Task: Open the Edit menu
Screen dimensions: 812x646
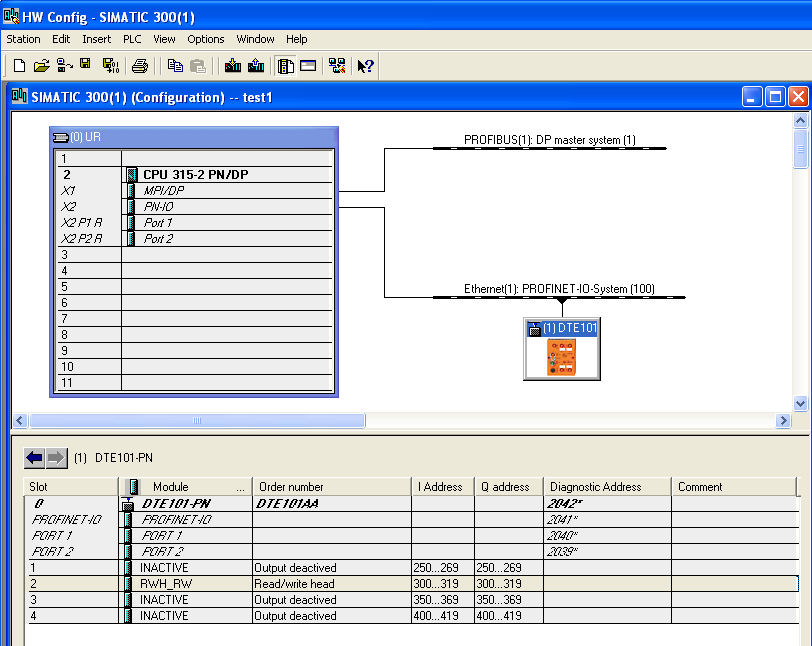Action: click(x=61, y=39)
